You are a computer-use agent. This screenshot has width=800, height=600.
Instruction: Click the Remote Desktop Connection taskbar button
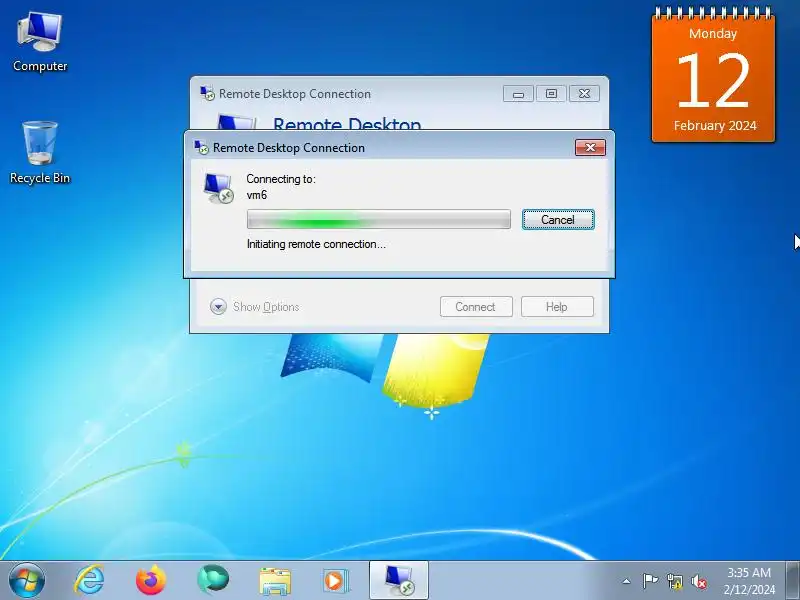click(x=398, y=581)
